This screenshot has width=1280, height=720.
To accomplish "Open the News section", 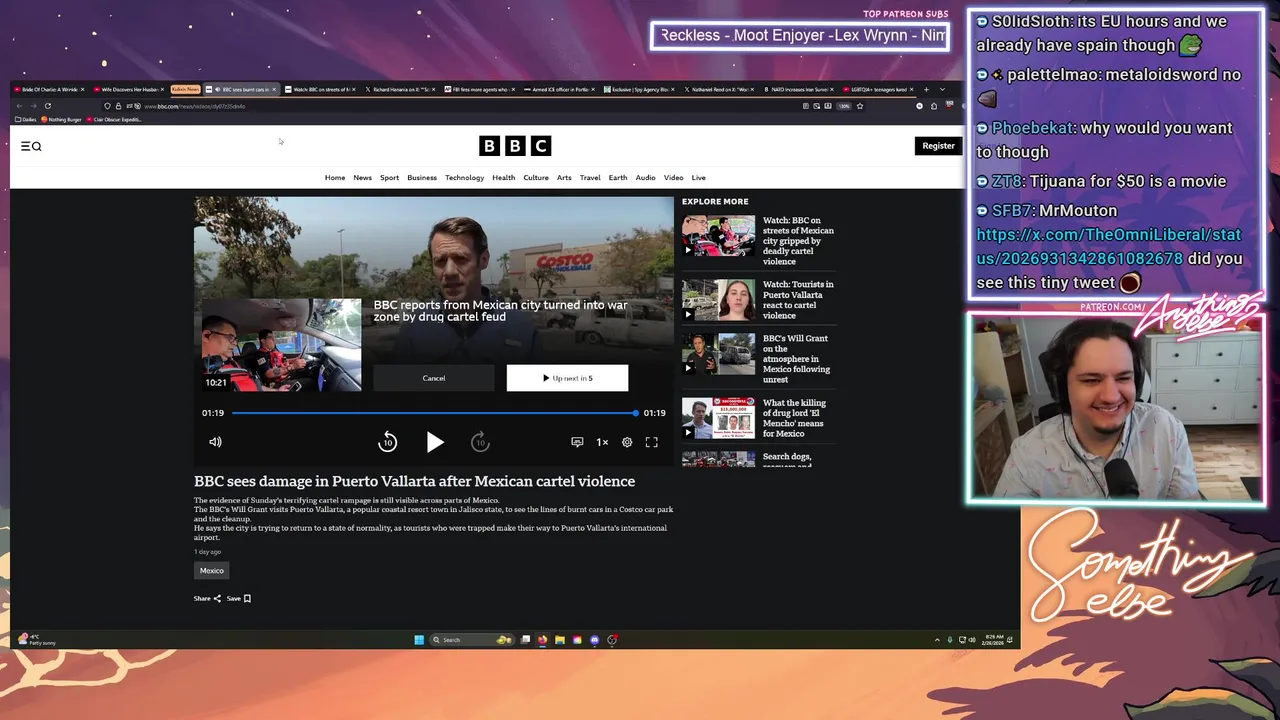I will pos(362,178).
